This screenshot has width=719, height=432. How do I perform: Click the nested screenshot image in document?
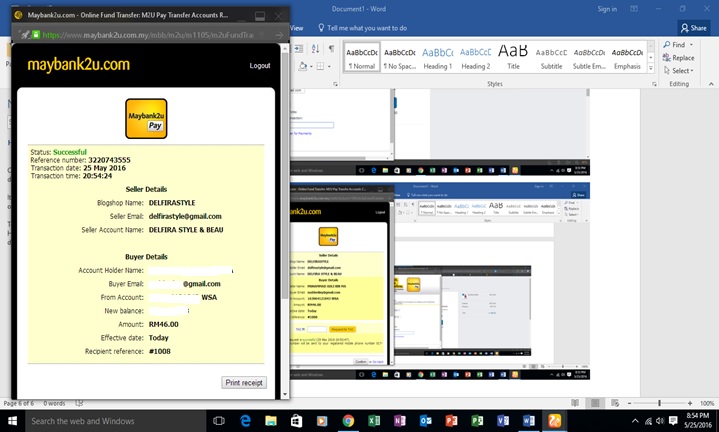[x=440, y=281]
